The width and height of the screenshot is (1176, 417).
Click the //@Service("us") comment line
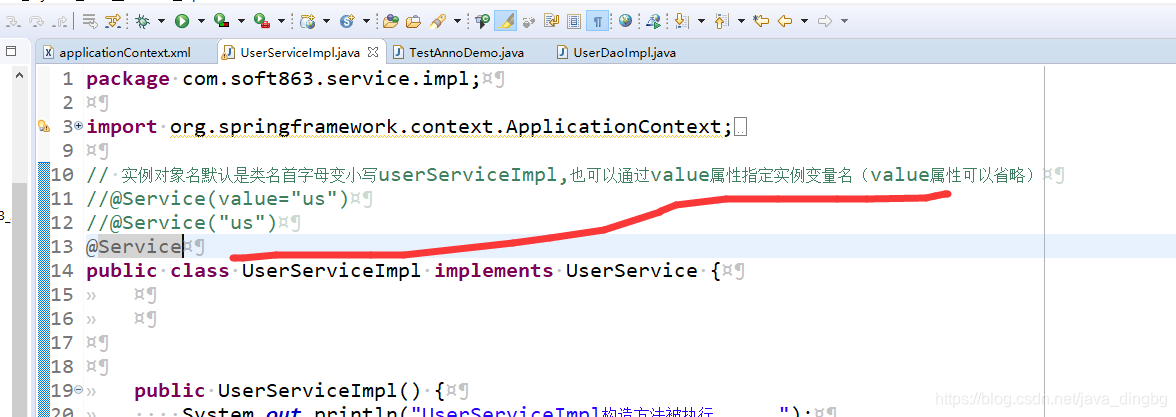(182, 223)
